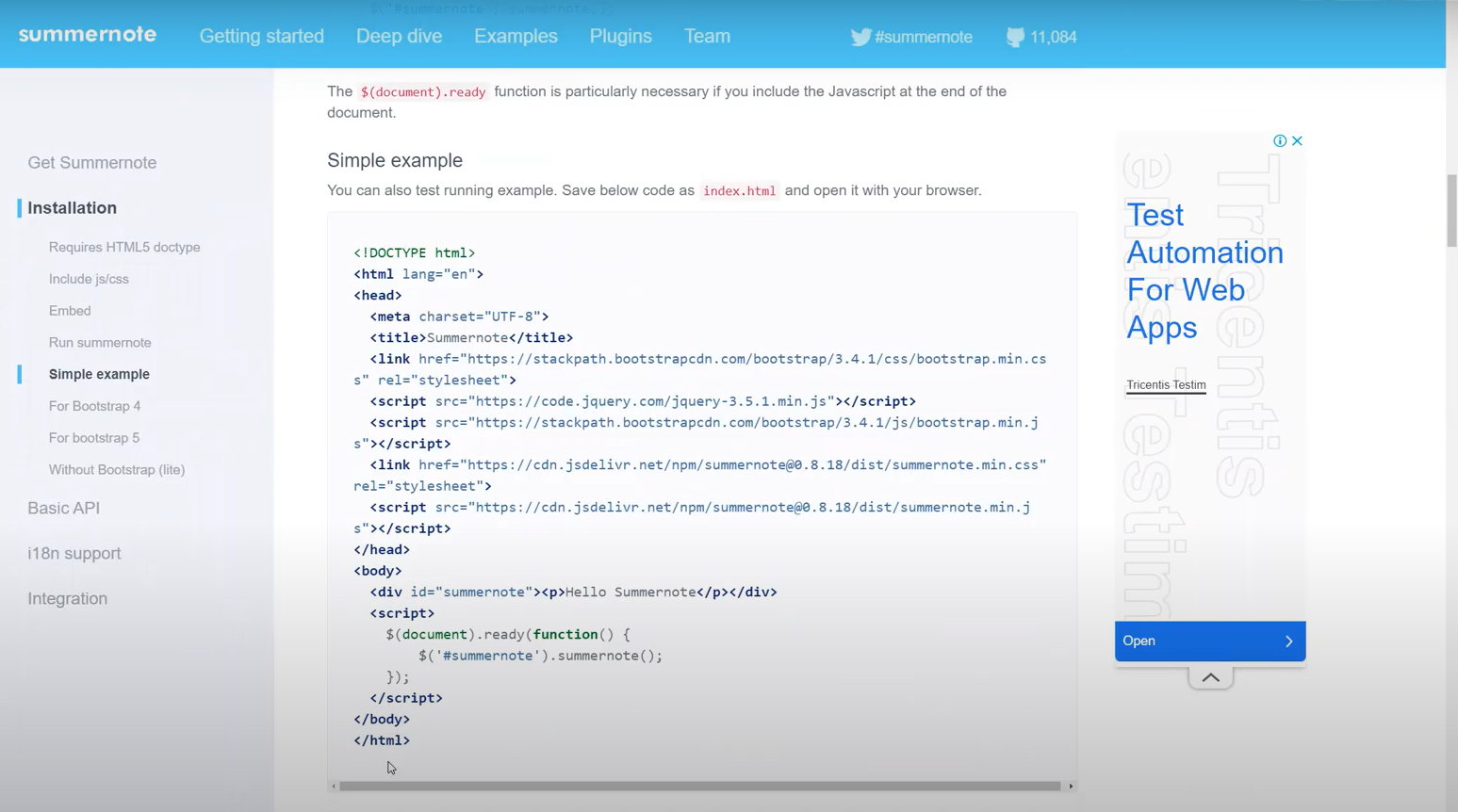Click the ad info icon

coord(1280,140)
